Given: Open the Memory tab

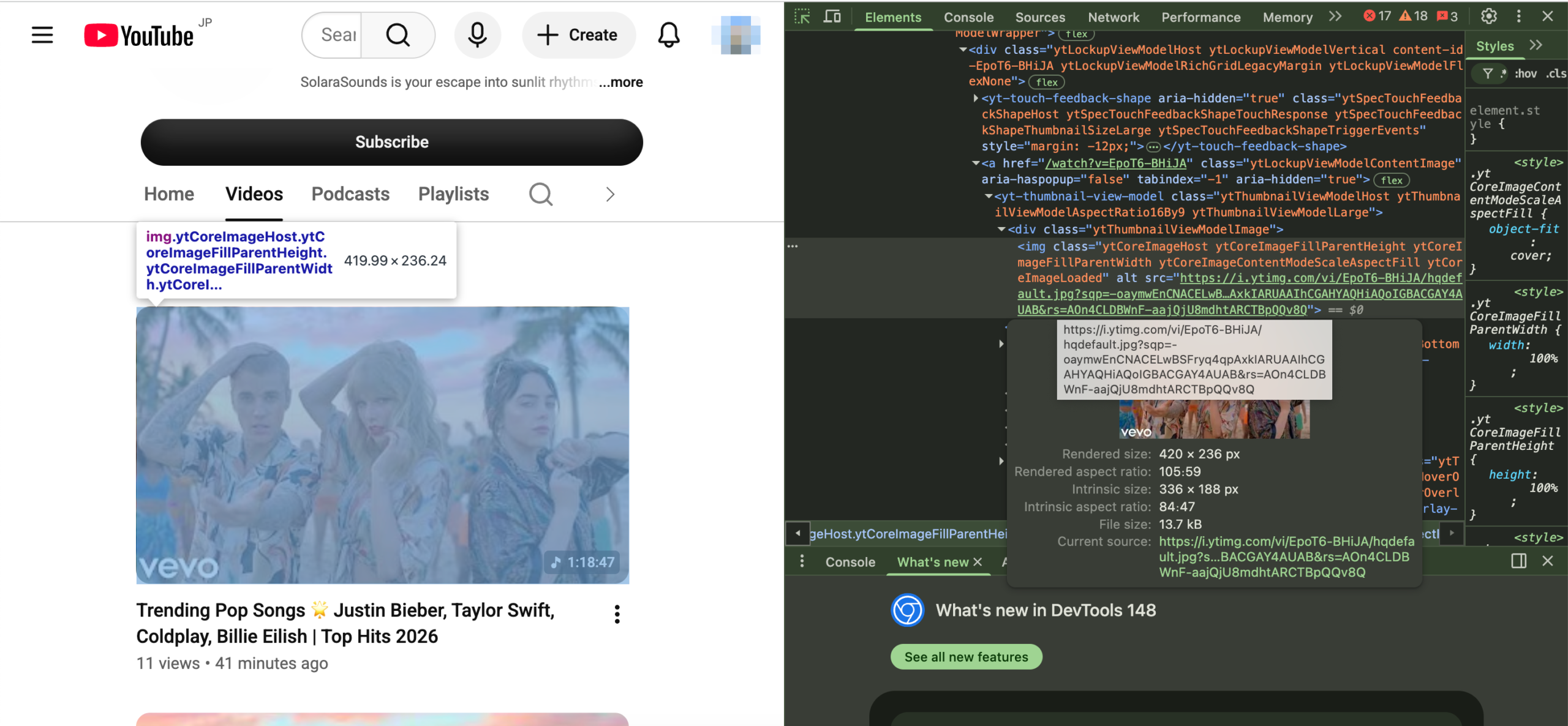Looking at the screenshot, I should click(1287, 17).
